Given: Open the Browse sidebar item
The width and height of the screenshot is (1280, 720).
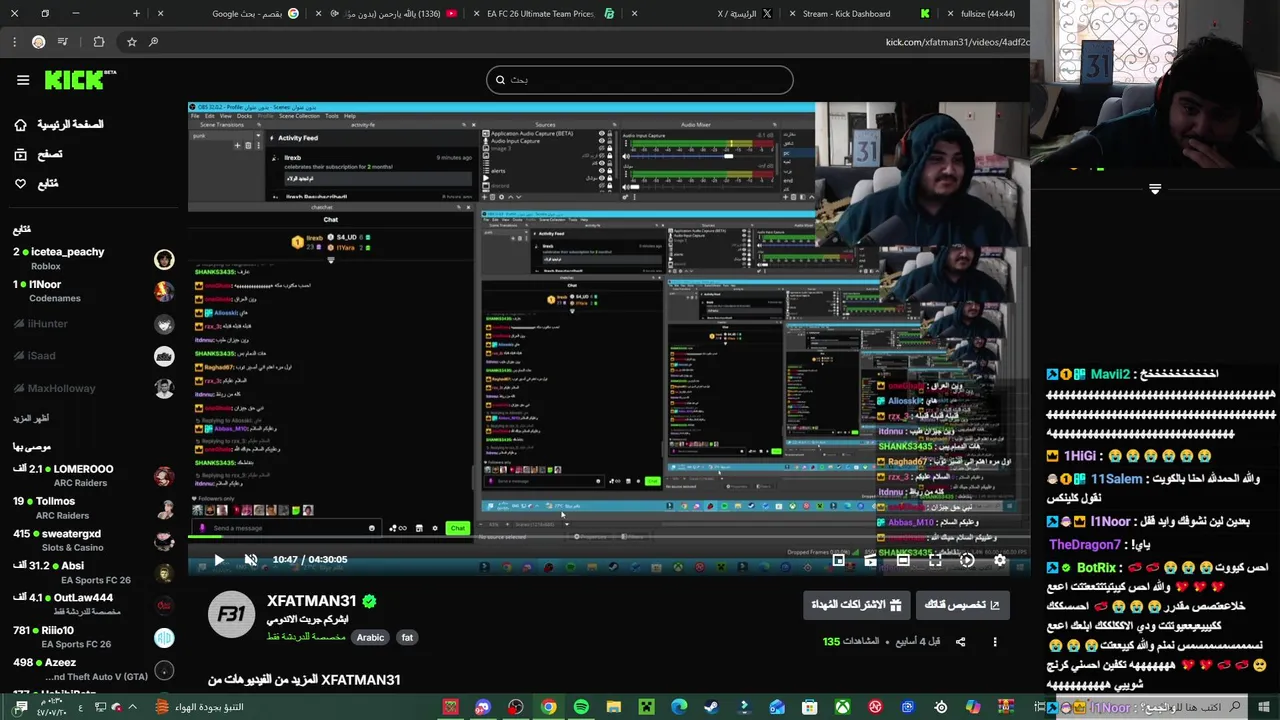Looking at the screenshot, I should click(38, 154).
